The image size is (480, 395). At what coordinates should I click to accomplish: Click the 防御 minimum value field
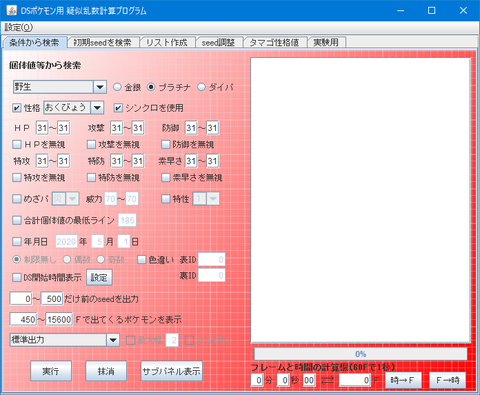(x=191, y=128)
